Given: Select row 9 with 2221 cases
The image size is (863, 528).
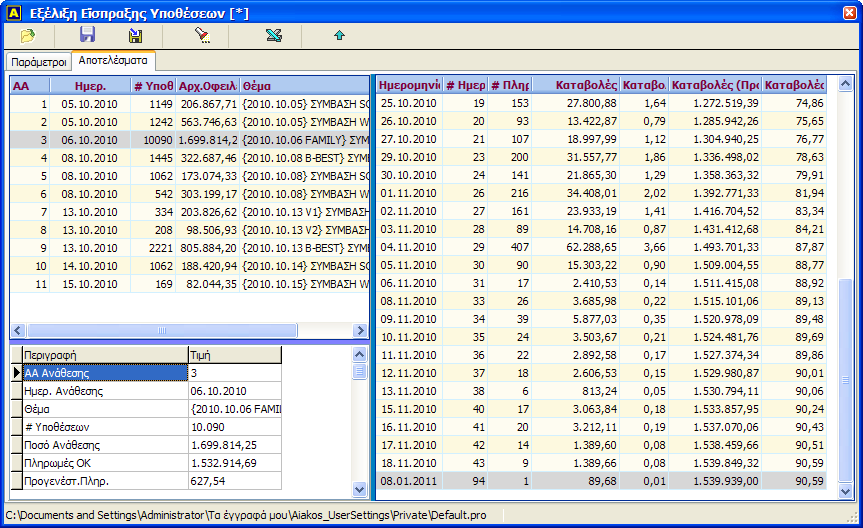Looking at the screenshot, I should point(190,248).
